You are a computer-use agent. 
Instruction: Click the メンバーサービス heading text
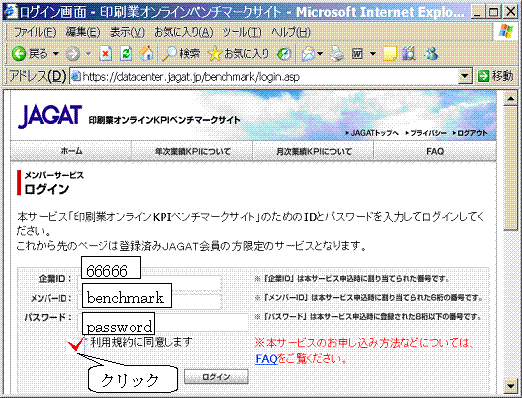point(54,175)
